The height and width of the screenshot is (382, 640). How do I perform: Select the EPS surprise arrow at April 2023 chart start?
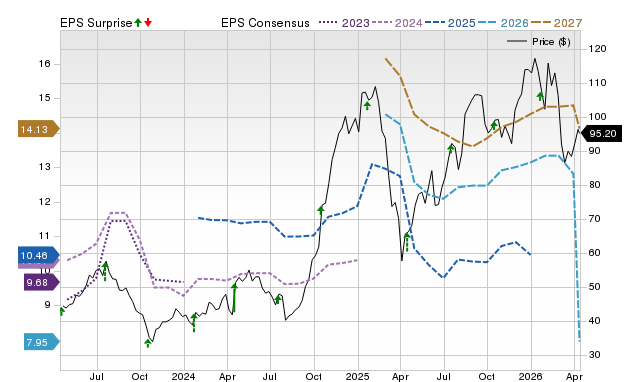pos(62,311)
